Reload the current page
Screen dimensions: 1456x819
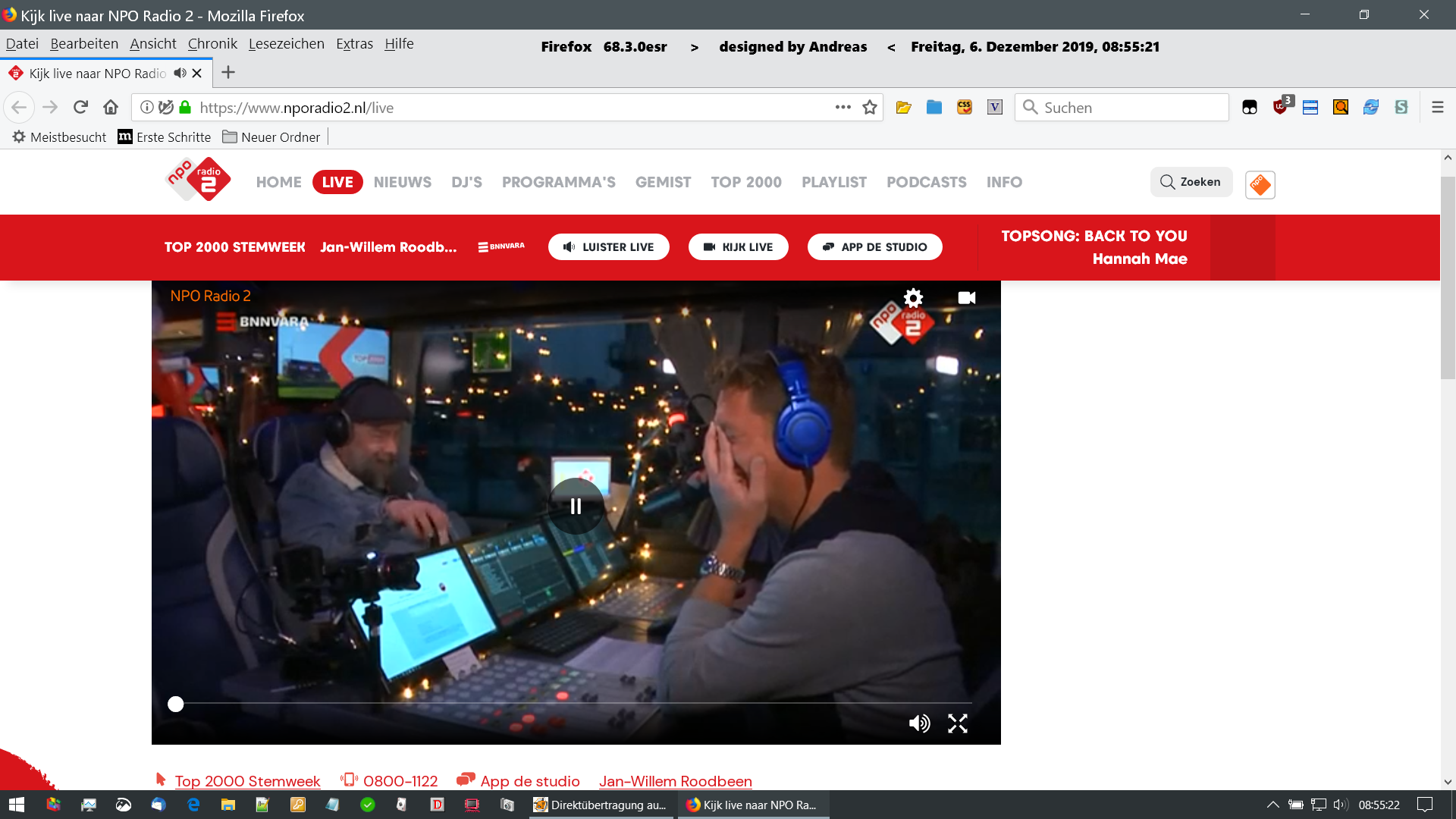80,108
